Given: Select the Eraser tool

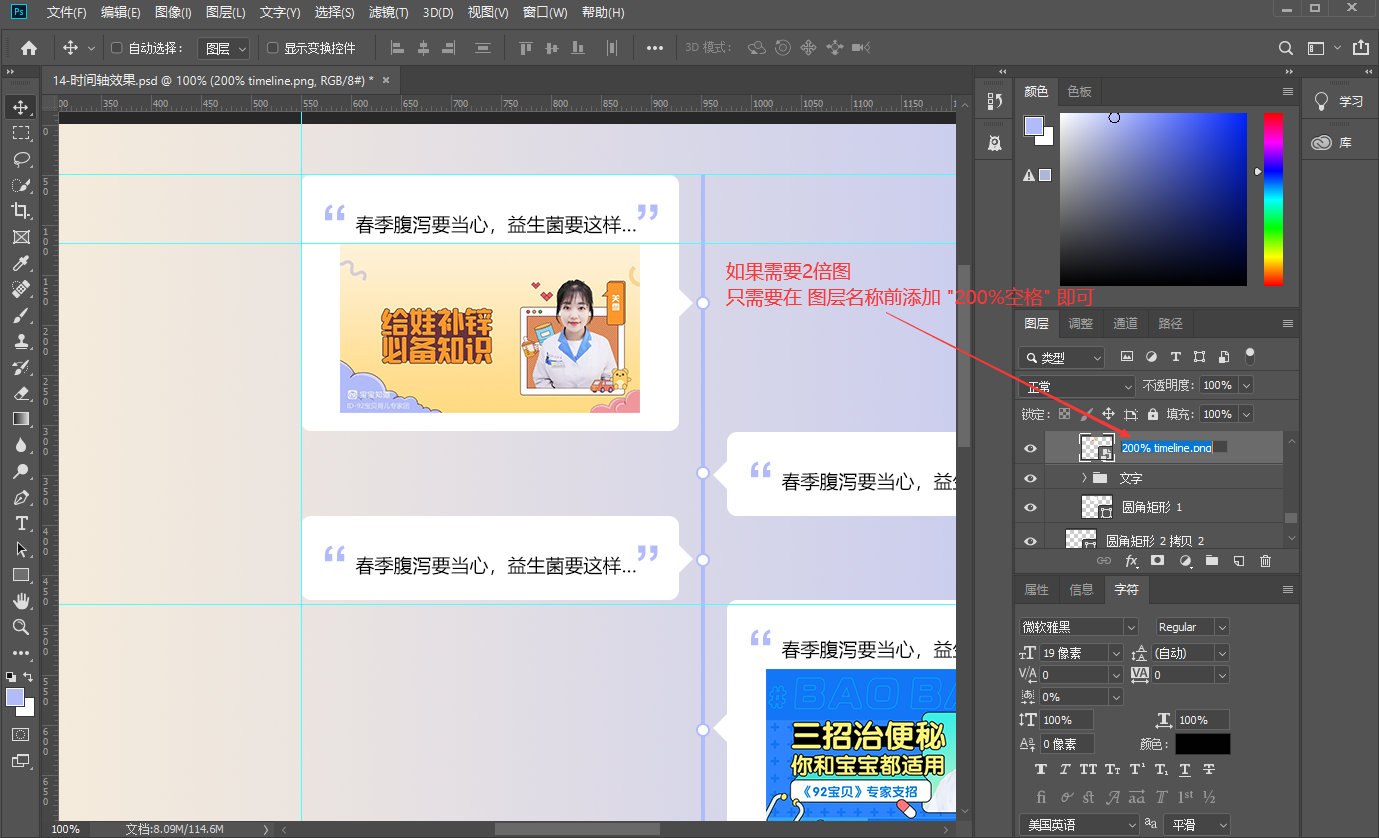Looking at the screenshot, I should click(x=20, y=393).
